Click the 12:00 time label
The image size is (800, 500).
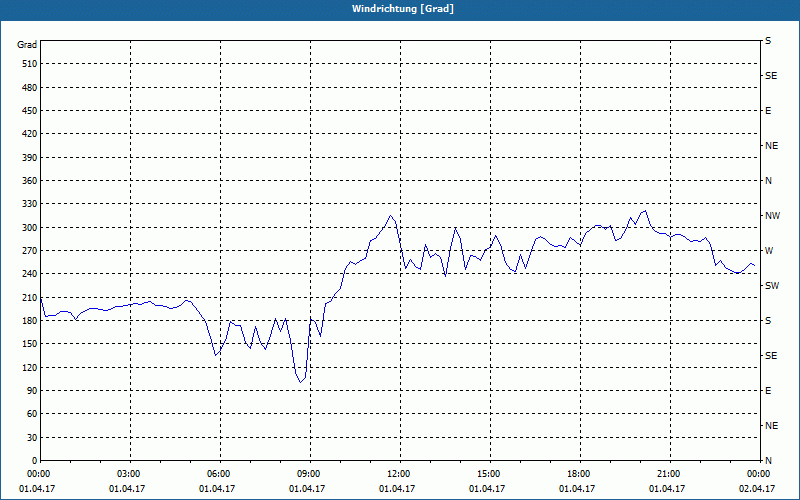coord(397,474)
